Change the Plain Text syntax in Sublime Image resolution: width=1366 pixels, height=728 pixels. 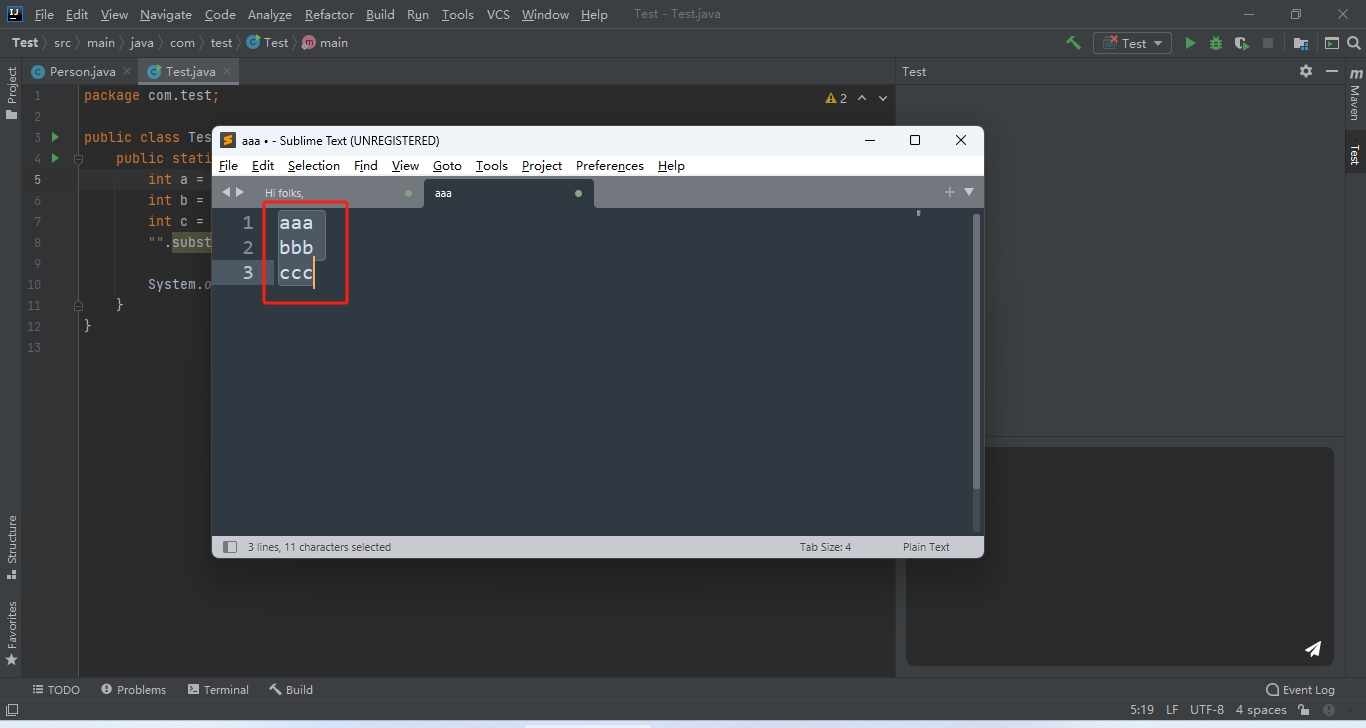coord(926,547)
